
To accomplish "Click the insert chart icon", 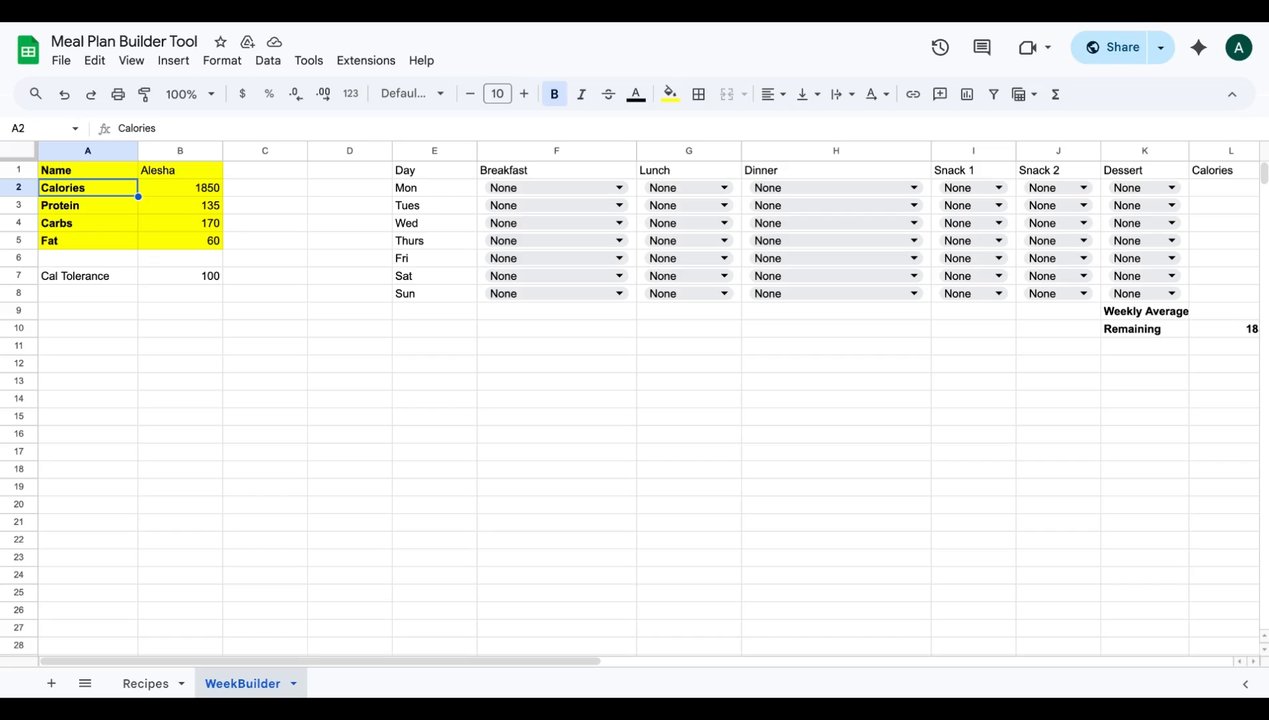I will (967, 94).
